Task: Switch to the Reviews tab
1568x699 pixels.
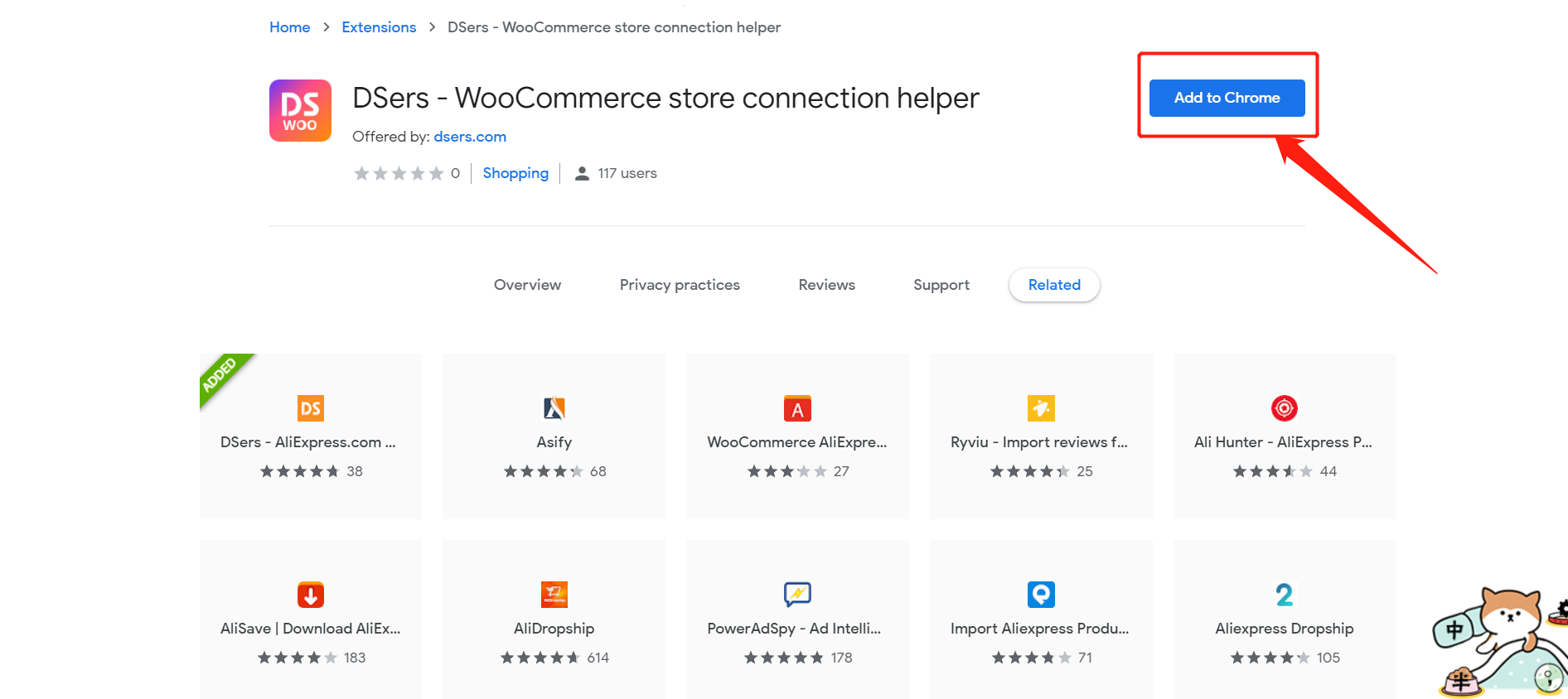Action: (826, 285)
